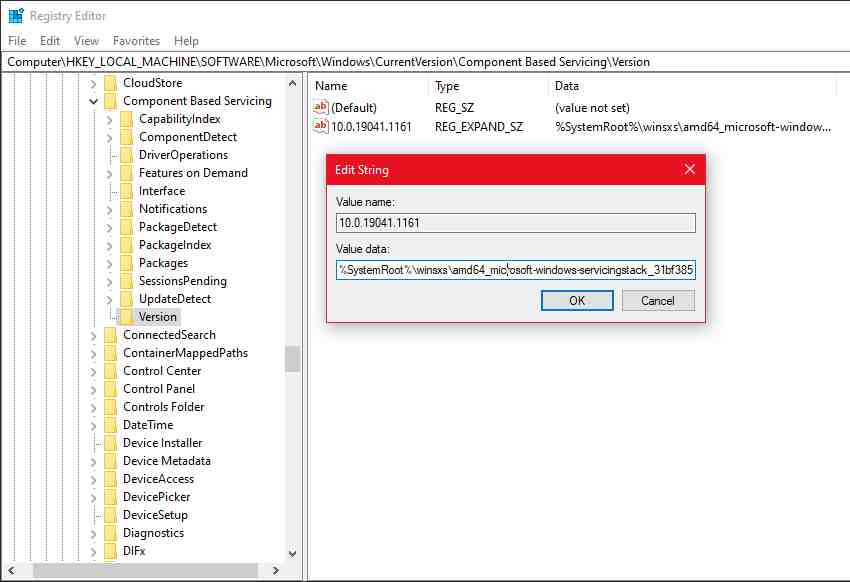Expand the CapabilityIndex key
The width and height of the screenshot is (850, 582).
pos(110,120)
